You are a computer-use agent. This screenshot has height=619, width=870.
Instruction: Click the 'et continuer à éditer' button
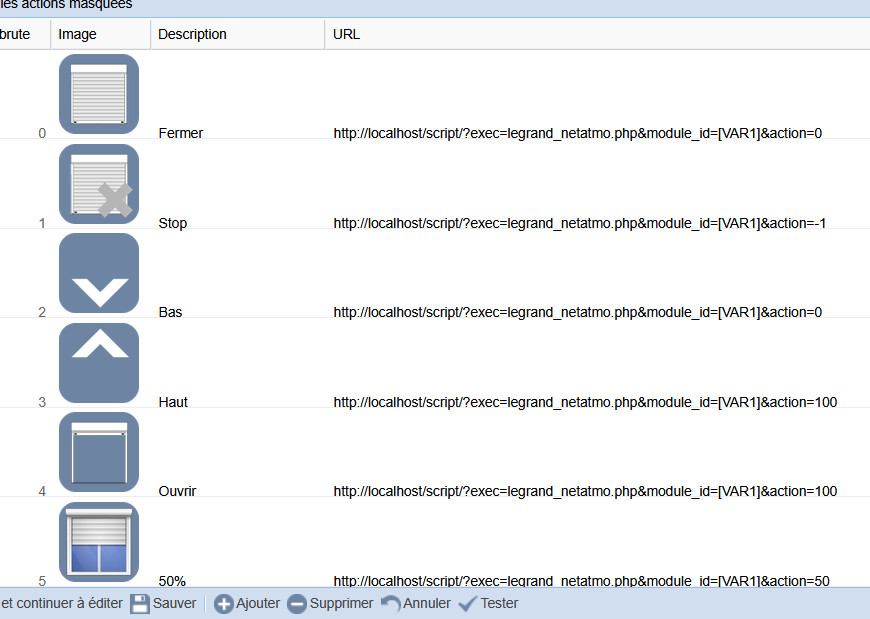click(62, 603)
